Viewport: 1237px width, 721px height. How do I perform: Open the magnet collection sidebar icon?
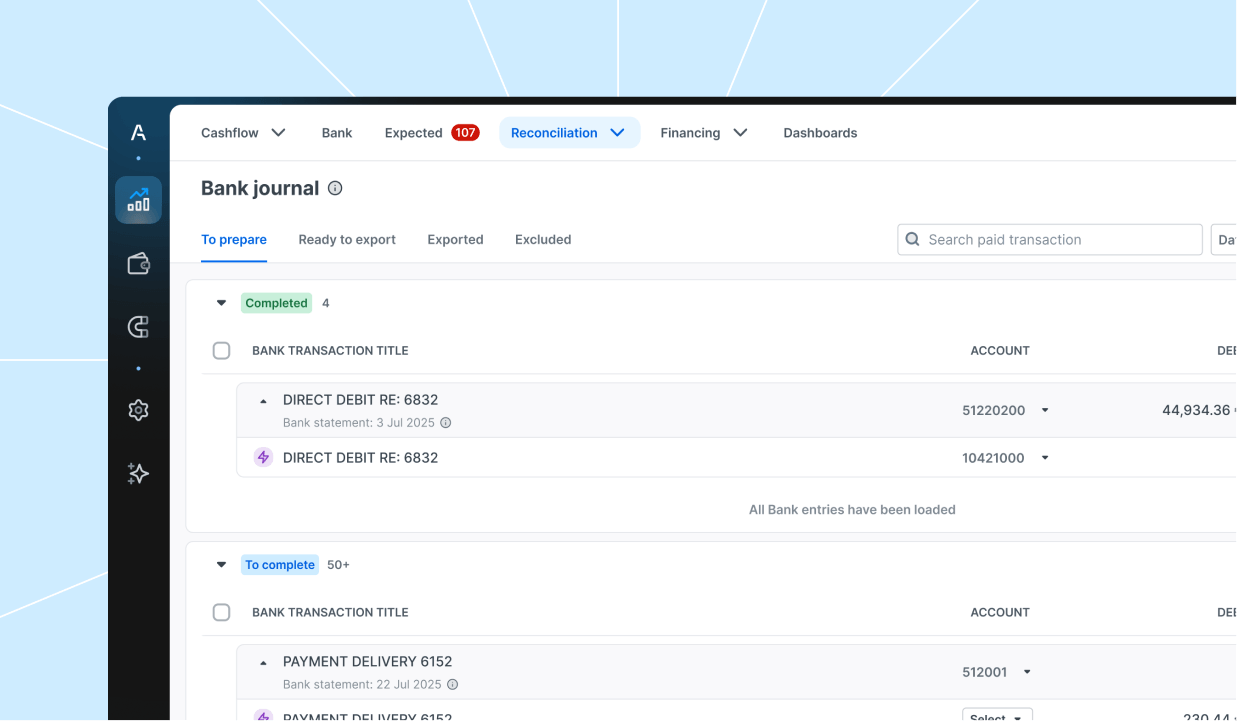point(138,327)
